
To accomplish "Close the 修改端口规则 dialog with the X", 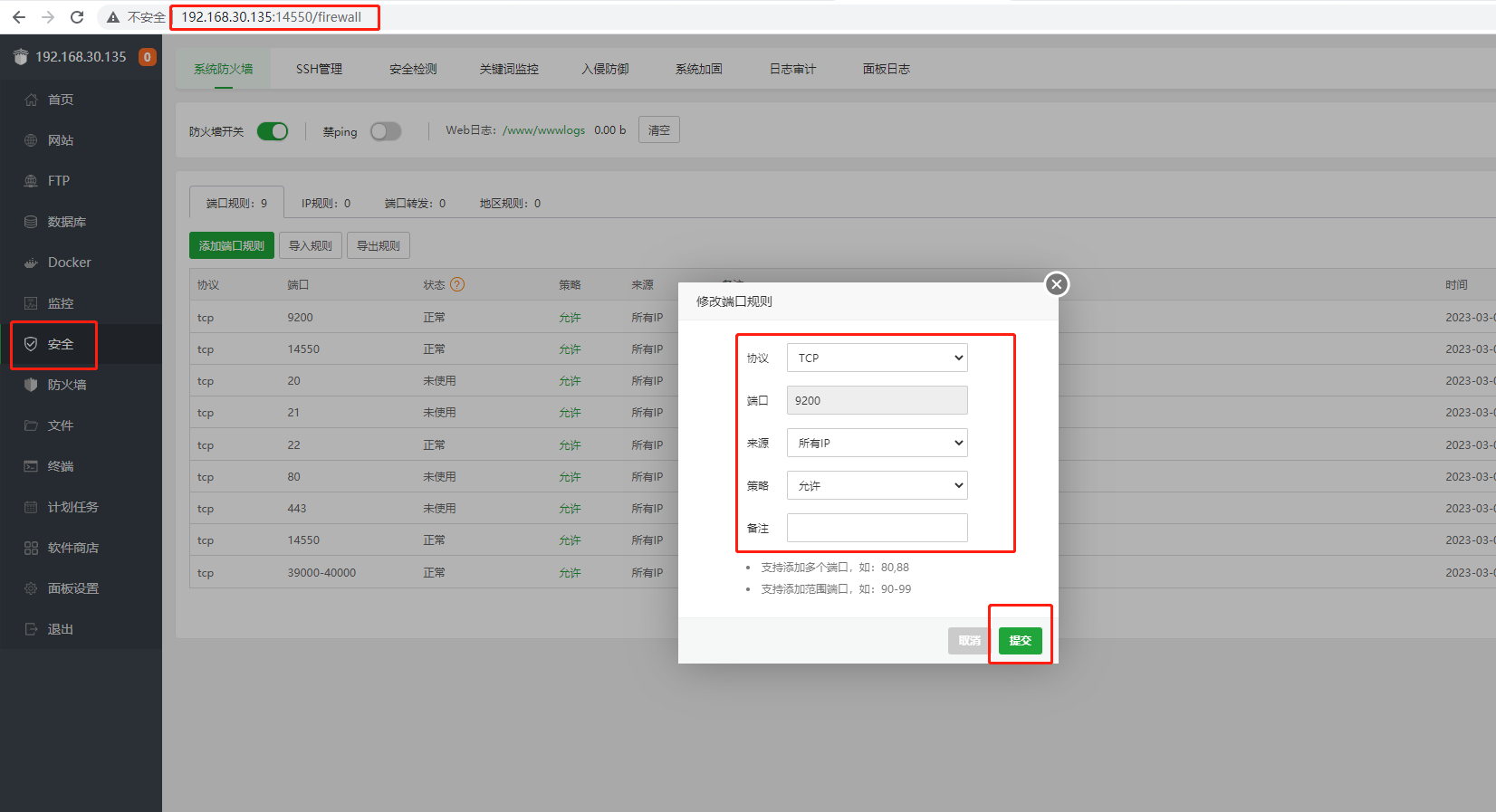I will pyautogui.click(x=1056, y=284).
